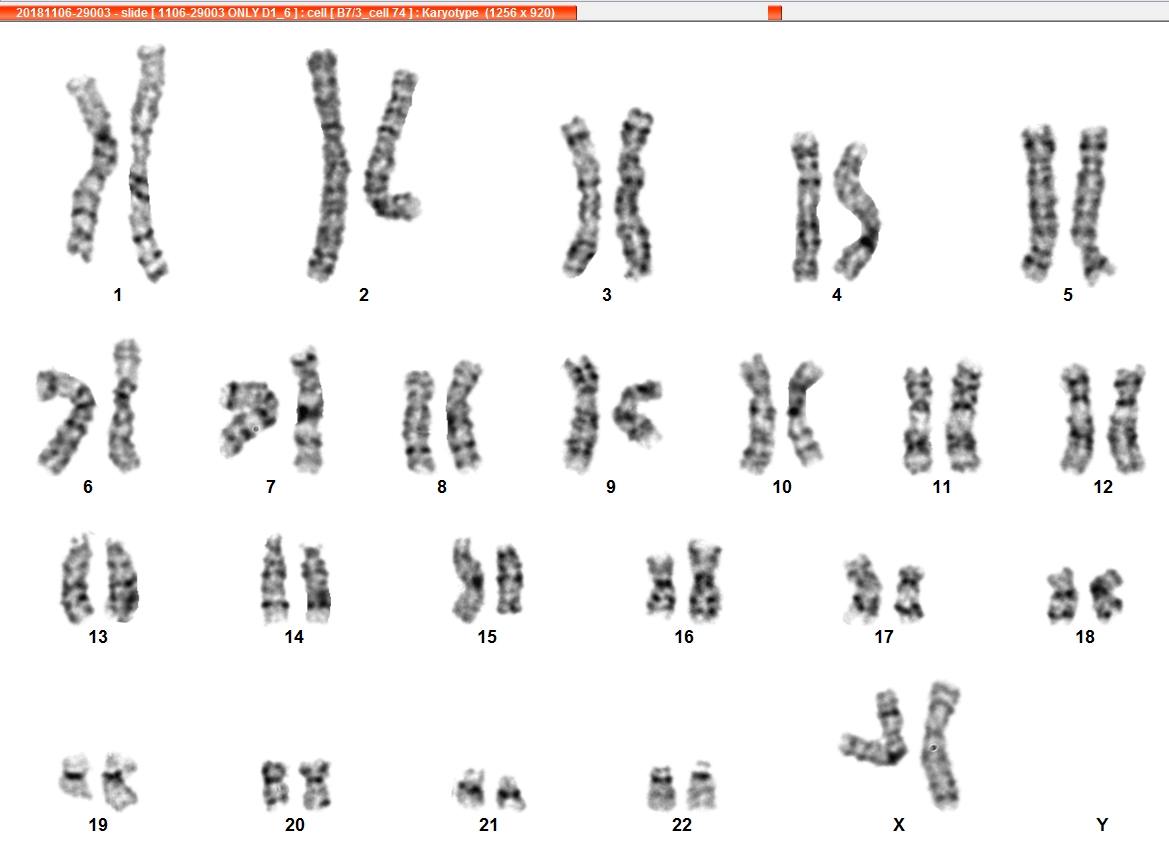Select the bent left chromosome of pair 6
The height and width of the screenshot is (864, 1169).
(x=66, y=420)
